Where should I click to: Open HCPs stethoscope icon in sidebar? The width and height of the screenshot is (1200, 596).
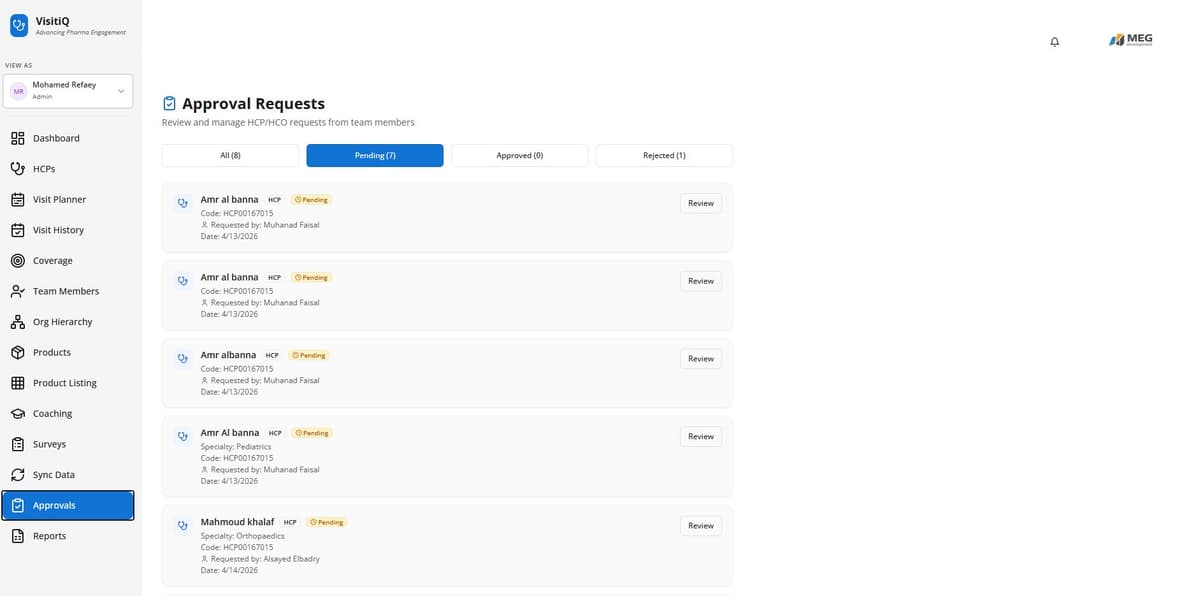pos(17,169)
